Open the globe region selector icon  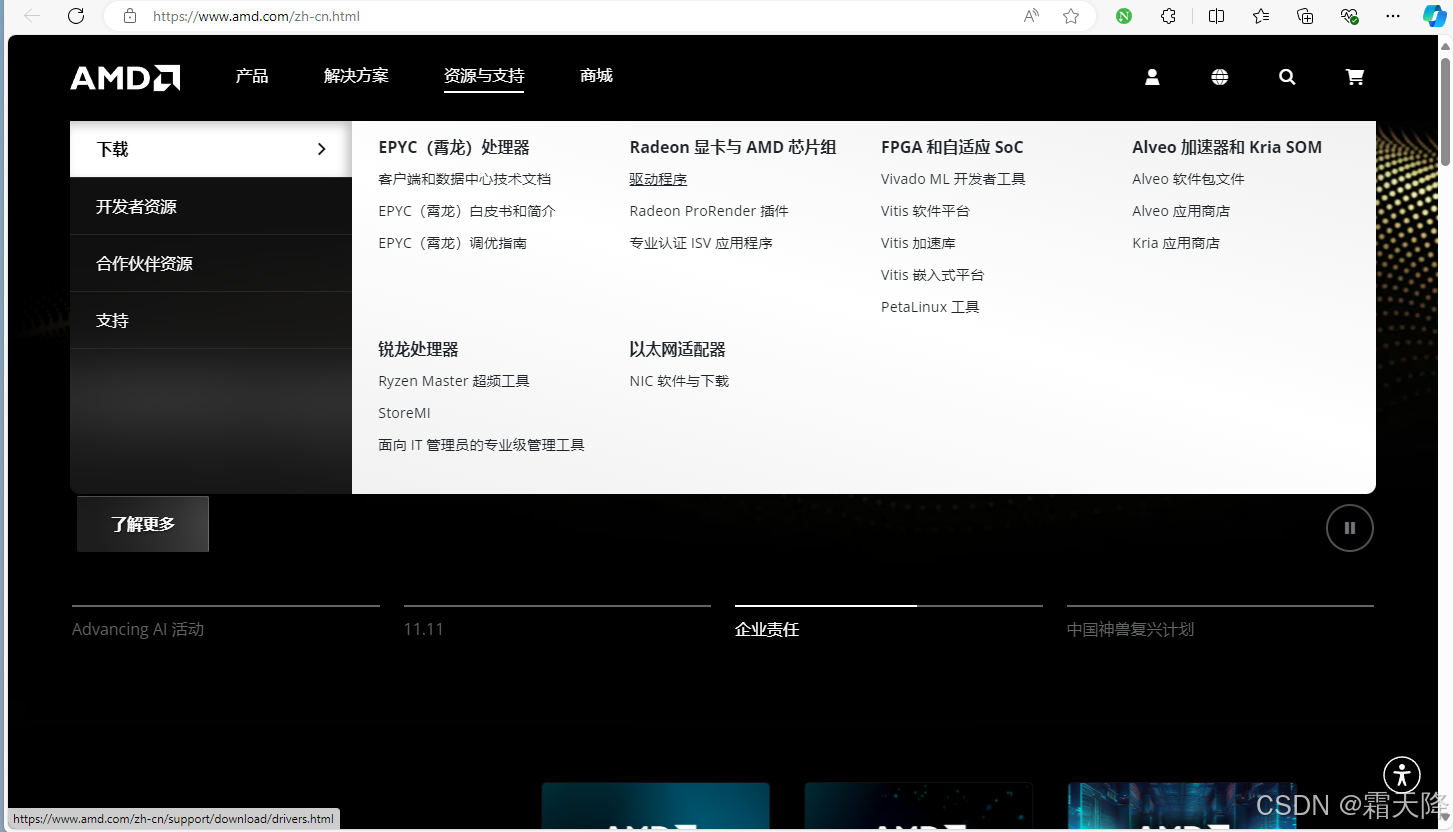coord(1220,77)
